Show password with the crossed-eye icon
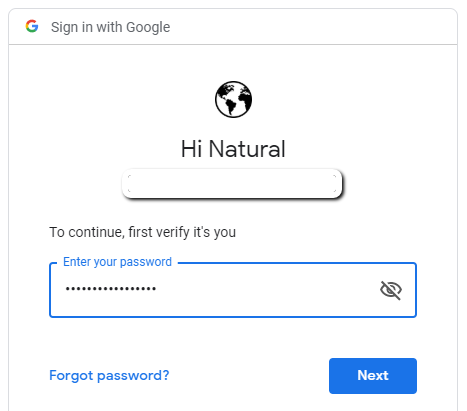Screen dimensions: 467x411 391,290
